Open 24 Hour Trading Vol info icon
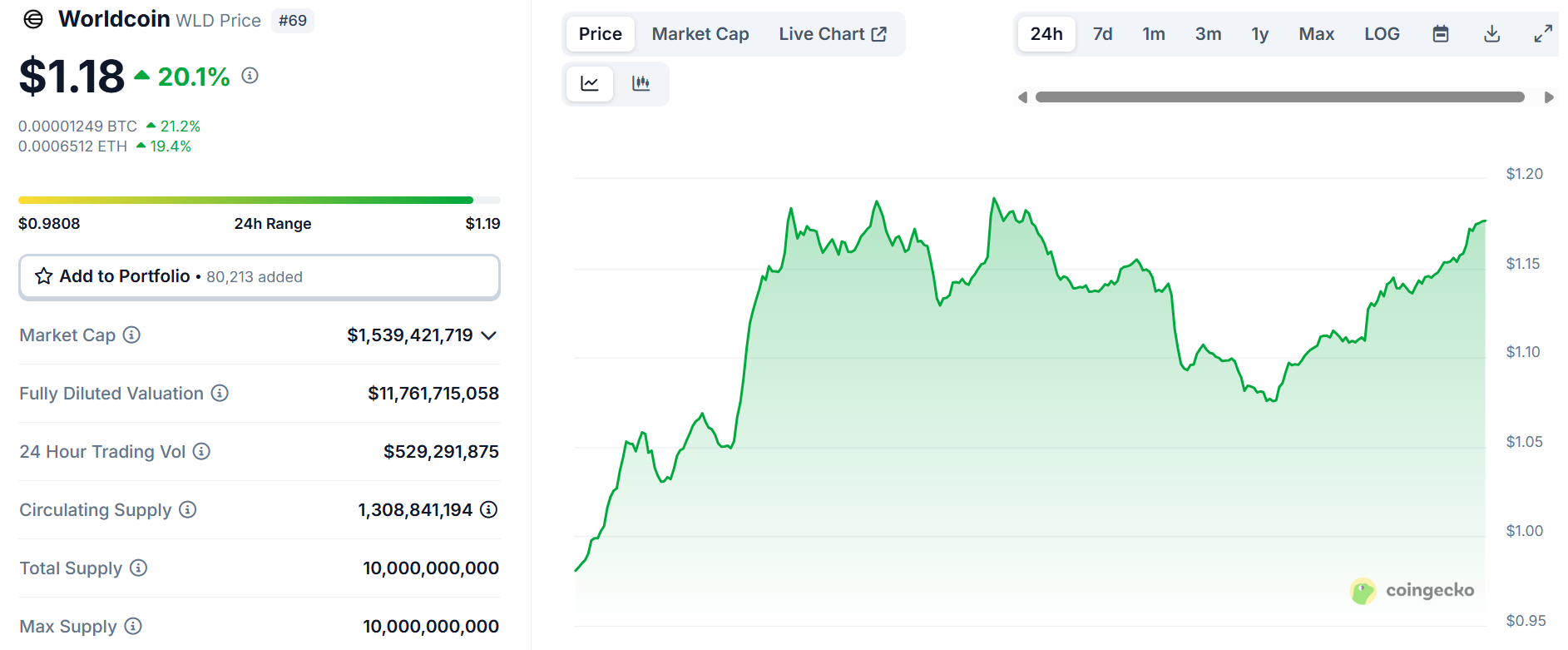The height and width of the screenshot is (650, 1568). pos(201,451)
